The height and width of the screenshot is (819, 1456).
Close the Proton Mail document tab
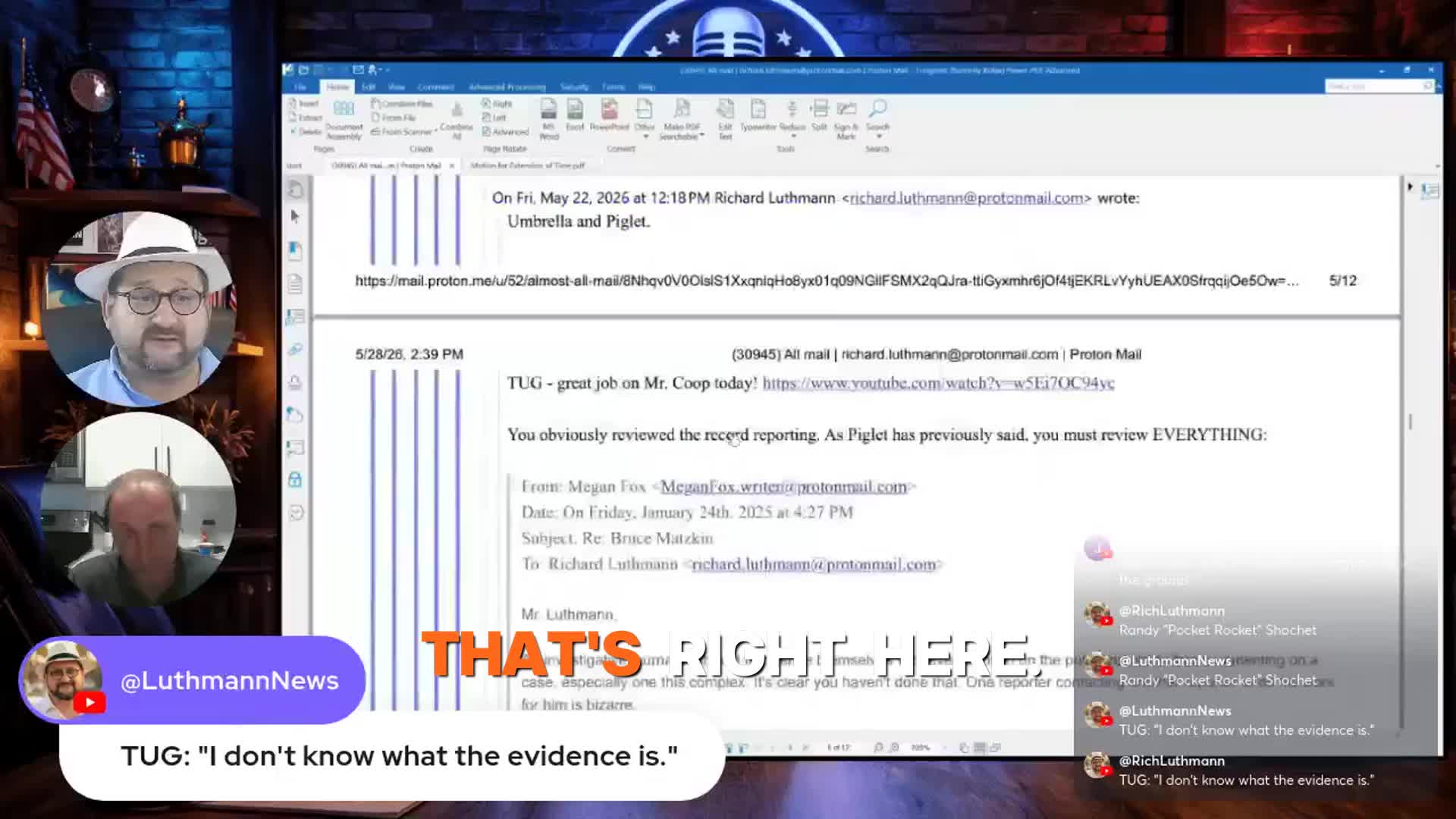(452, 165)
